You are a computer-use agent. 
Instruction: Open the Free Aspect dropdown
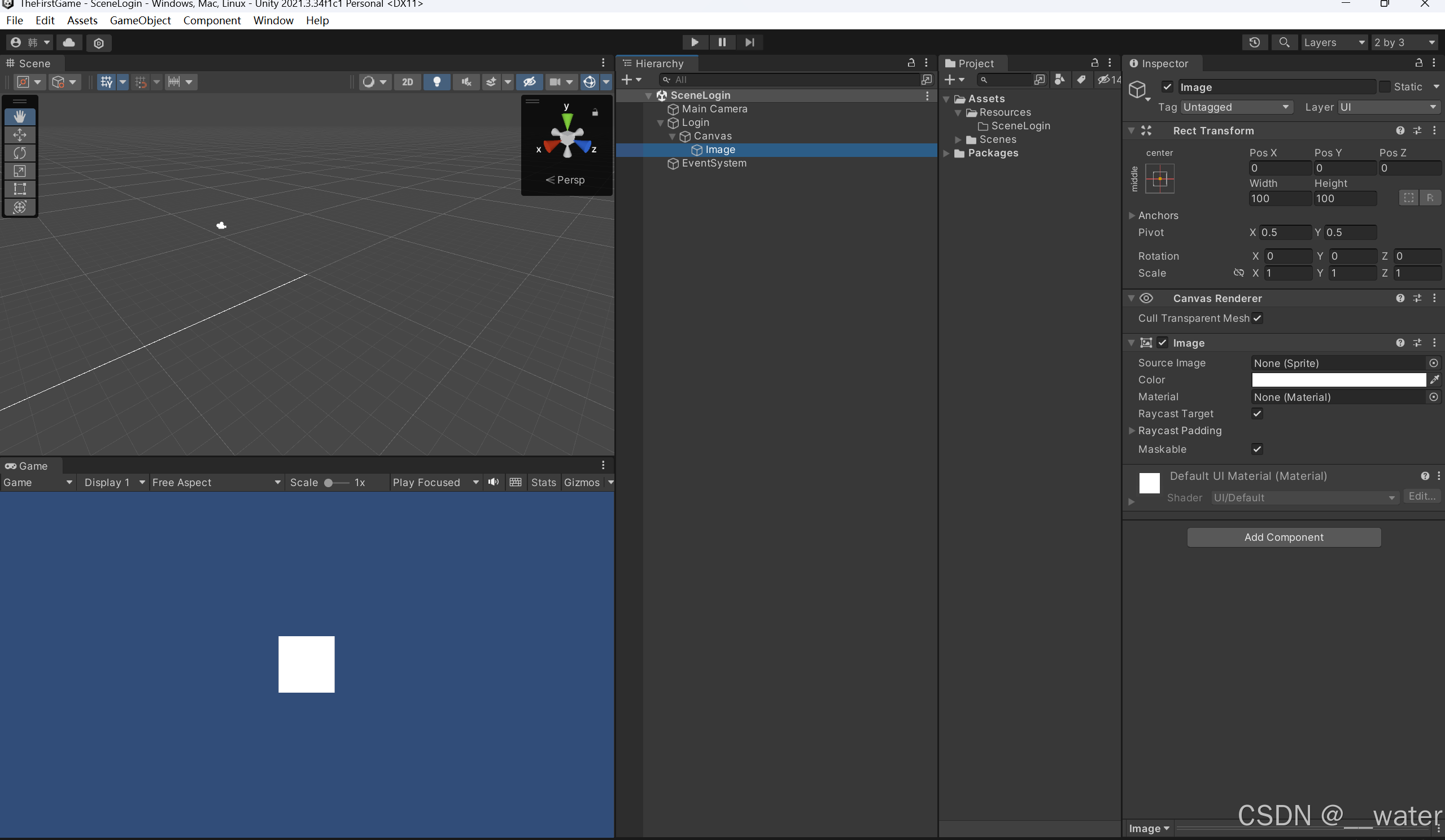click(216, 482)
